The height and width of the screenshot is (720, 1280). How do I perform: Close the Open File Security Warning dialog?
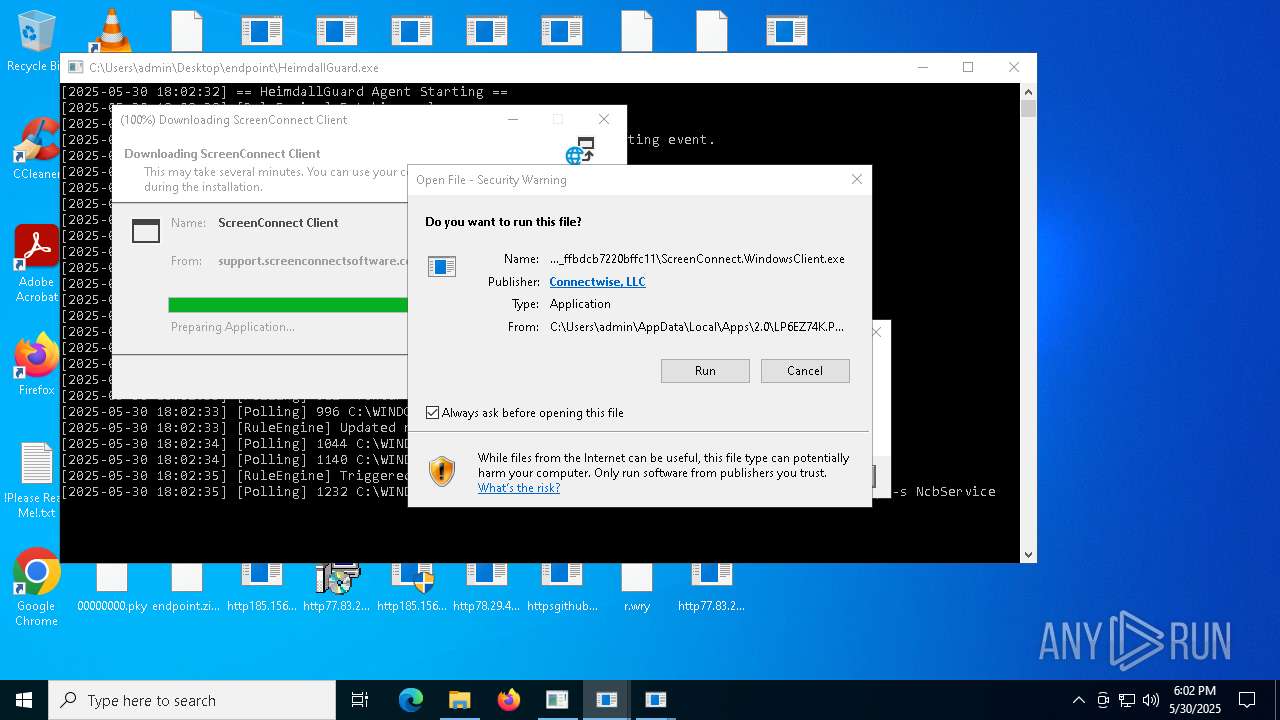click(856, 180)
